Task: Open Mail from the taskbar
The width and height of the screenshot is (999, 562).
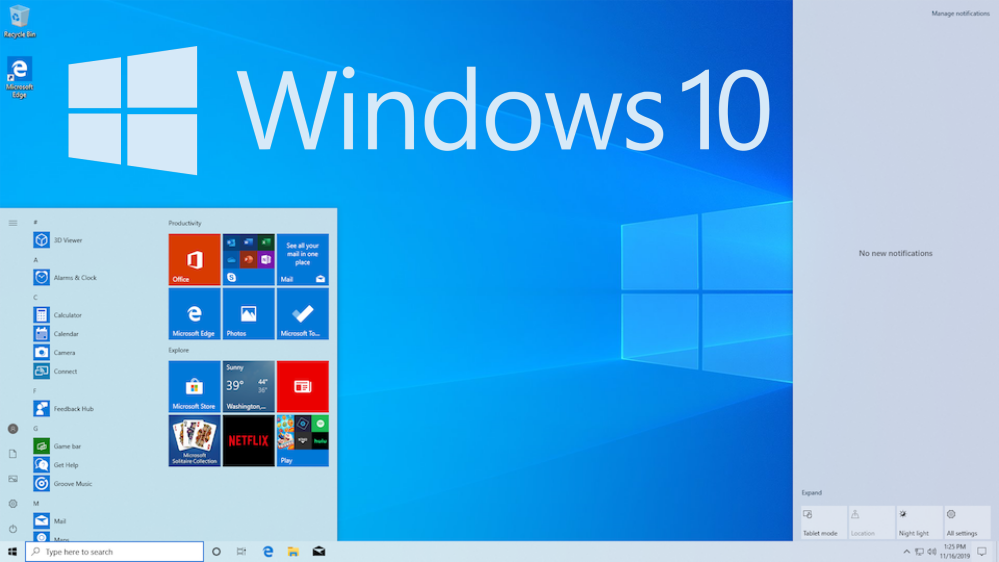Action: coord(319,552)
